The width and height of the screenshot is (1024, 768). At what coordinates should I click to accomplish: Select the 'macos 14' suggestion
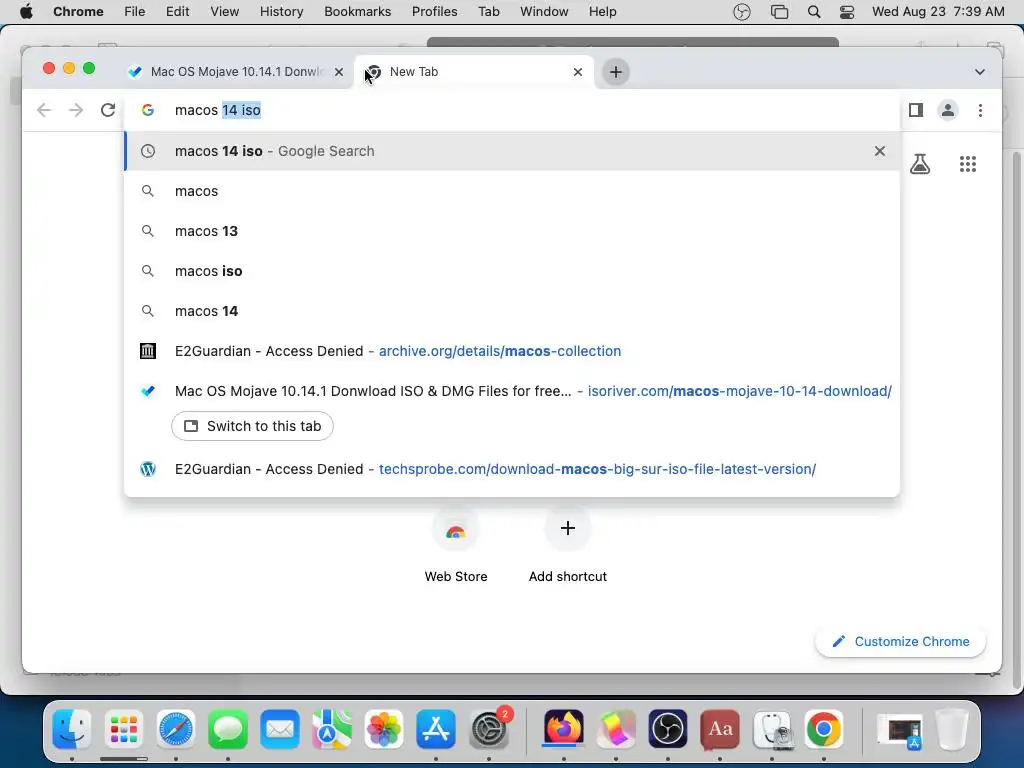tap(512, 311)
